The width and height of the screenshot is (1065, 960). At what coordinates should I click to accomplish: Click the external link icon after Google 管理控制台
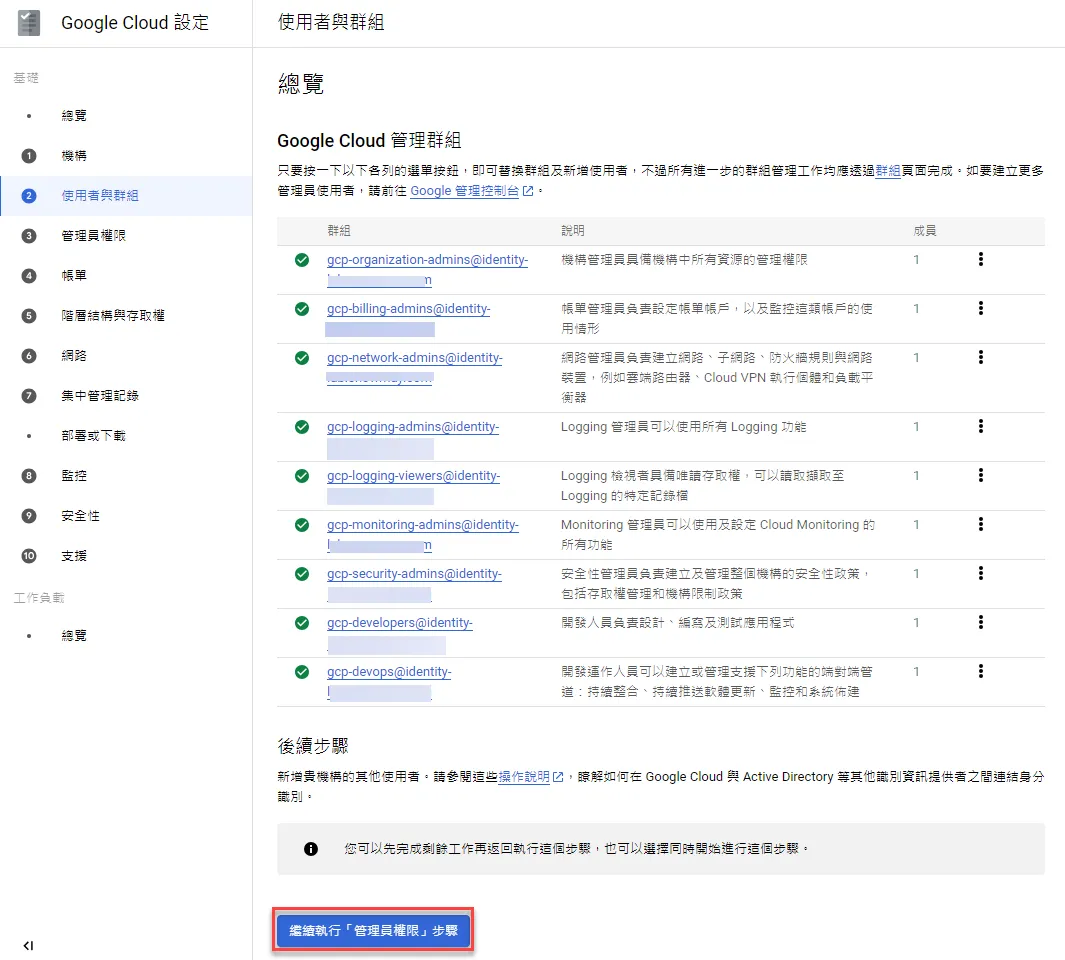[x=528, y=191]
